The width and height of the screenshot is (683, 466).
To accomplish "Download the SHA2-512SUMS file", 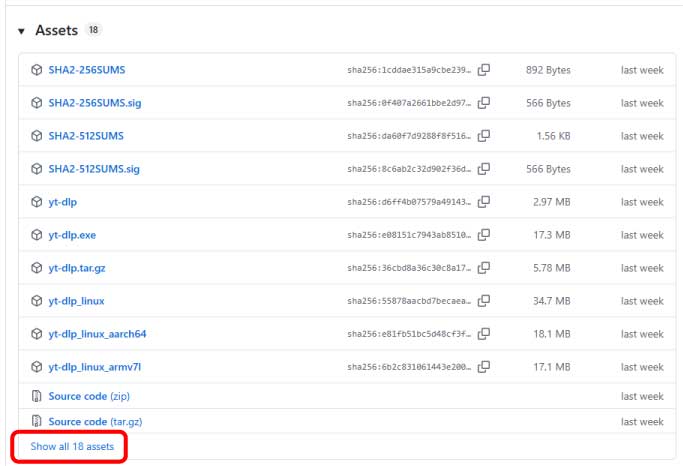I will coord(86,136).
